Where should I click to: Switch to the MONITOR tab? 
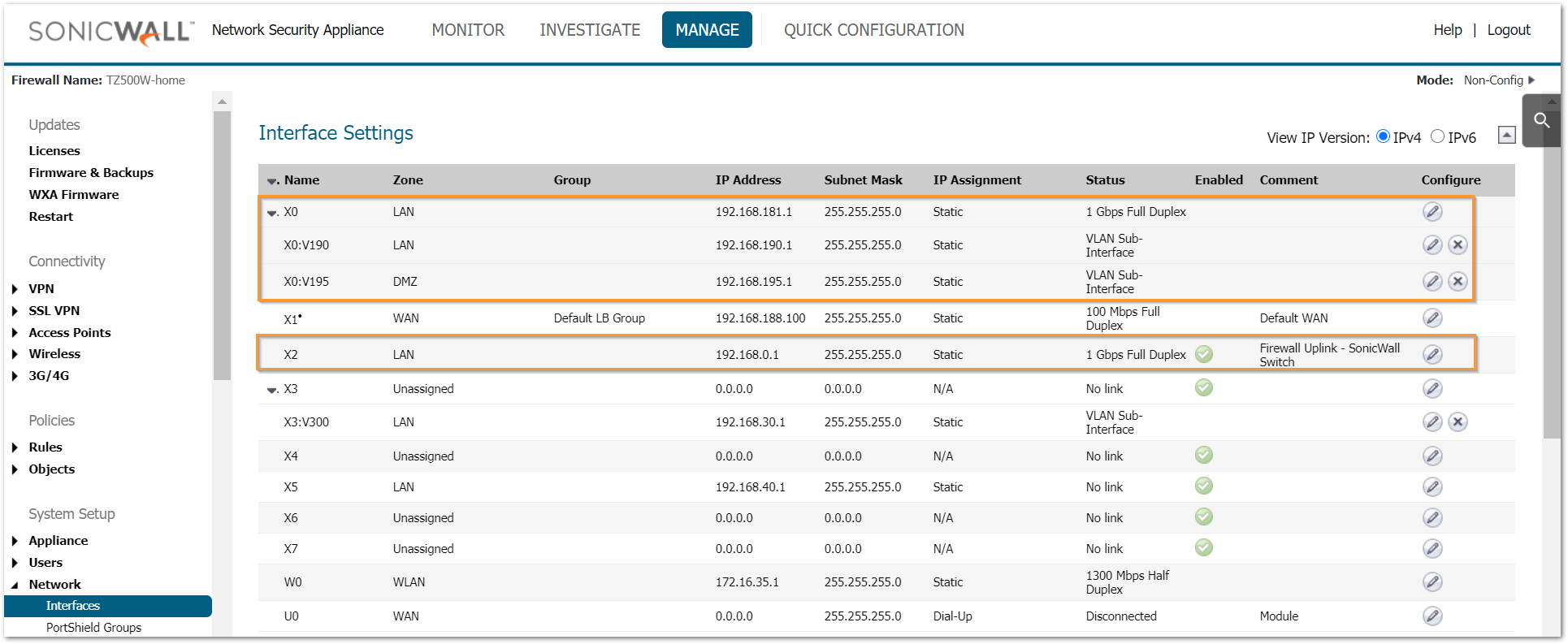[x=468, y=30]
